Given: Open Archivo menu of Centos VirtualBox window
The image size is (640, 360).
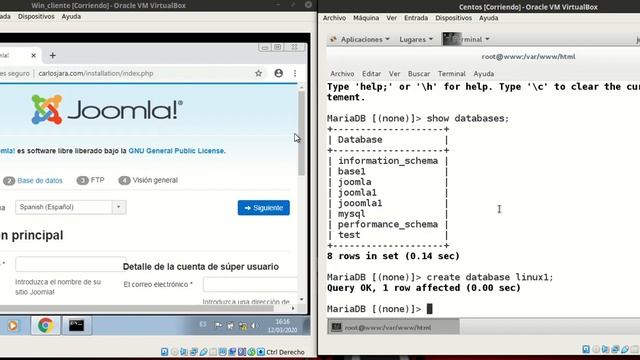Looking at the screenshot, I should [334, 18].
